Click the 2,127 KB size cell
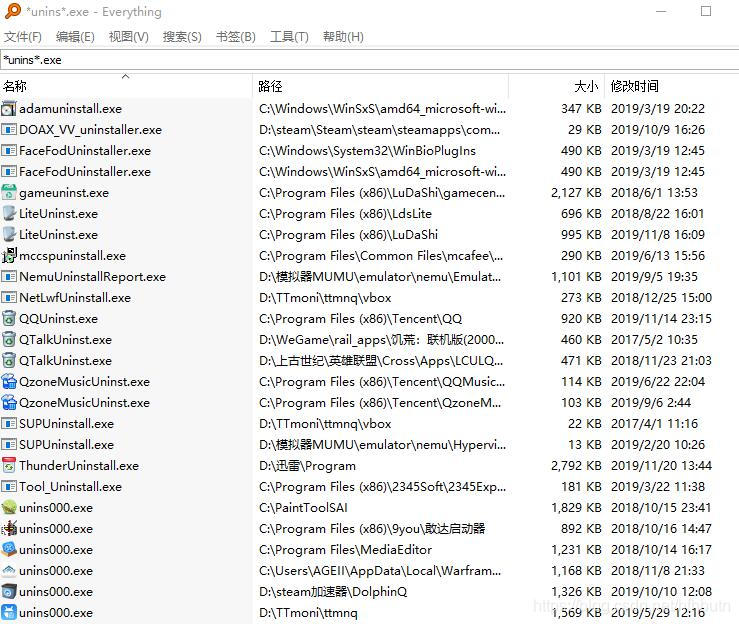This screenshot has width=739, height=624. (x=576, y=193)
